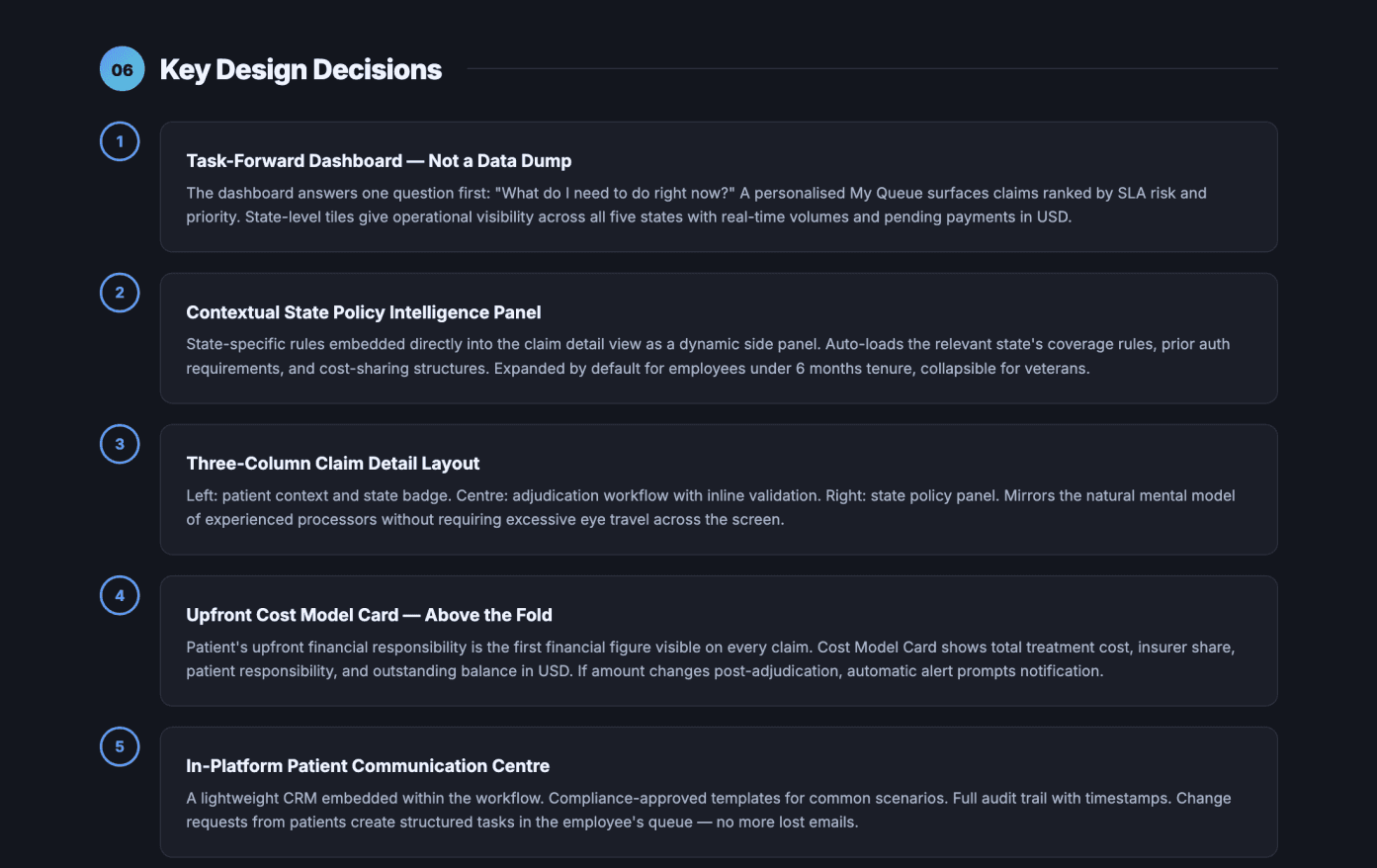Select the circled number 2 marker

(120, 293)
